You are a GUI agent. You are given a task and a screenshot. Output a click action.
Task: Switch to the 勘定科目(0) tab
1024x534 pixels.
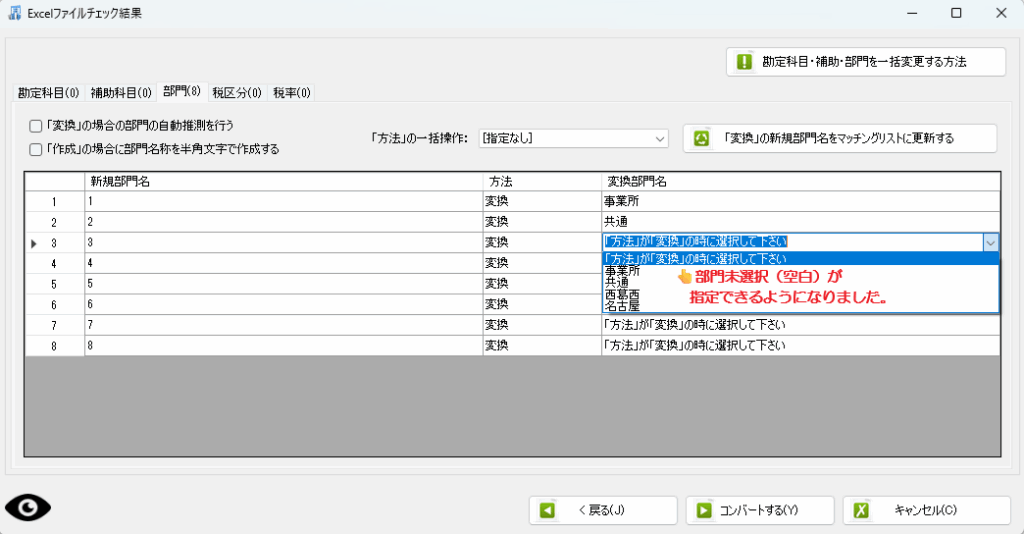click(48, 93)
